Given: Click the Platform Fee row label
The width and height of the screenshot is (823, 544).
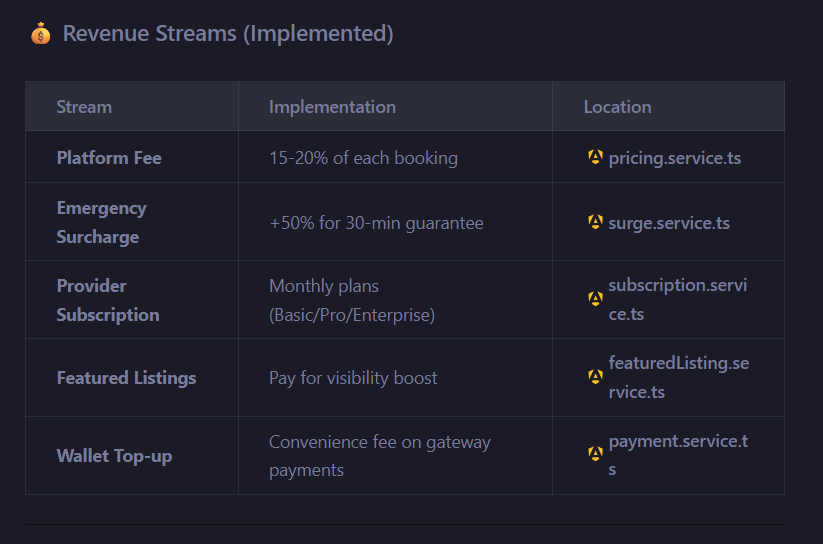Looking at the screenshot, I should tap(109, 158).
